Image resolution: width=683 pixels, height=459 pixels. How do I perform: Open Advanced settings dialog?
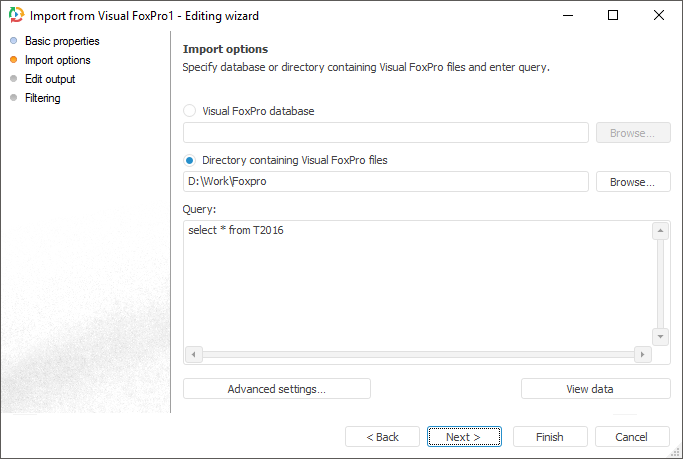point(276,389)
